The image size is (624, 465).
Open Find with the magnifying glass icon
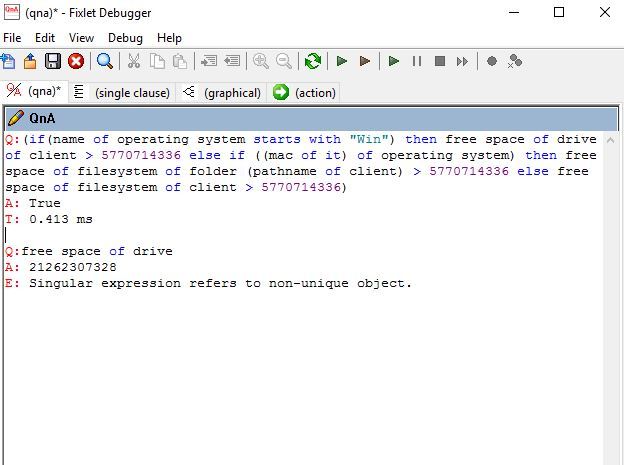105,61
